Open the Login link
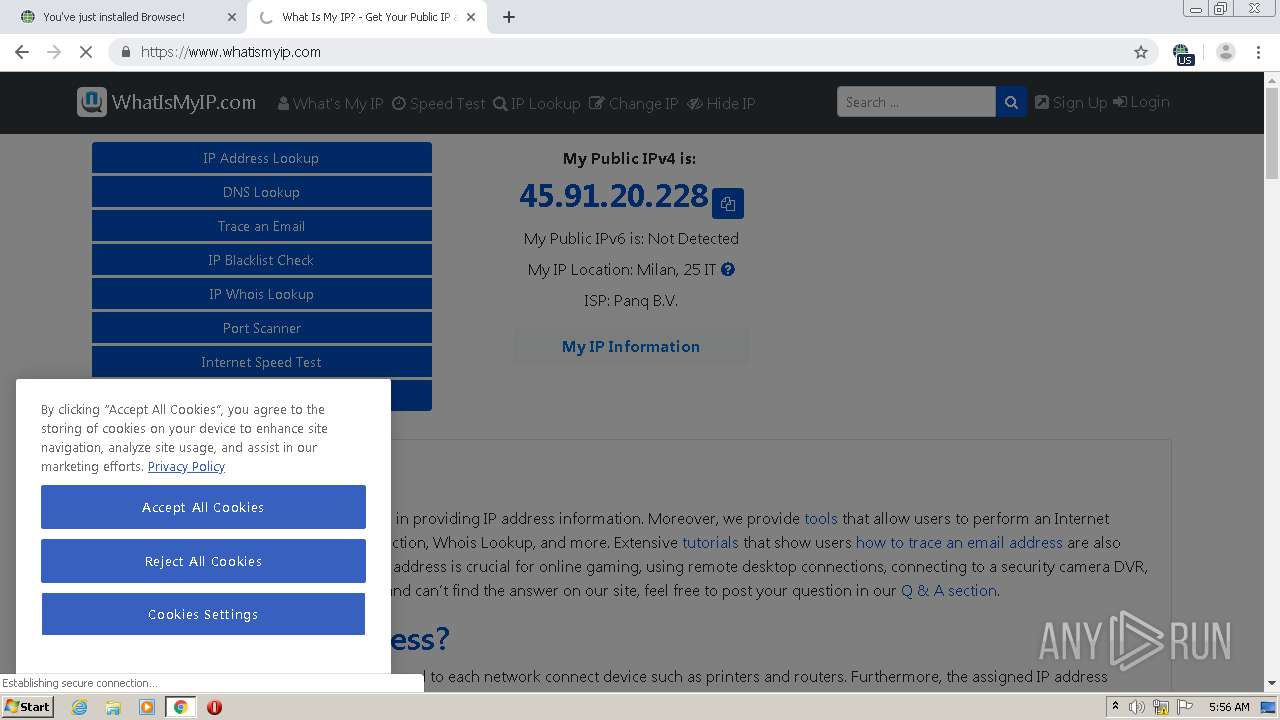Viewport: 1280px width, 720px height. click(x=1141, y=102)
